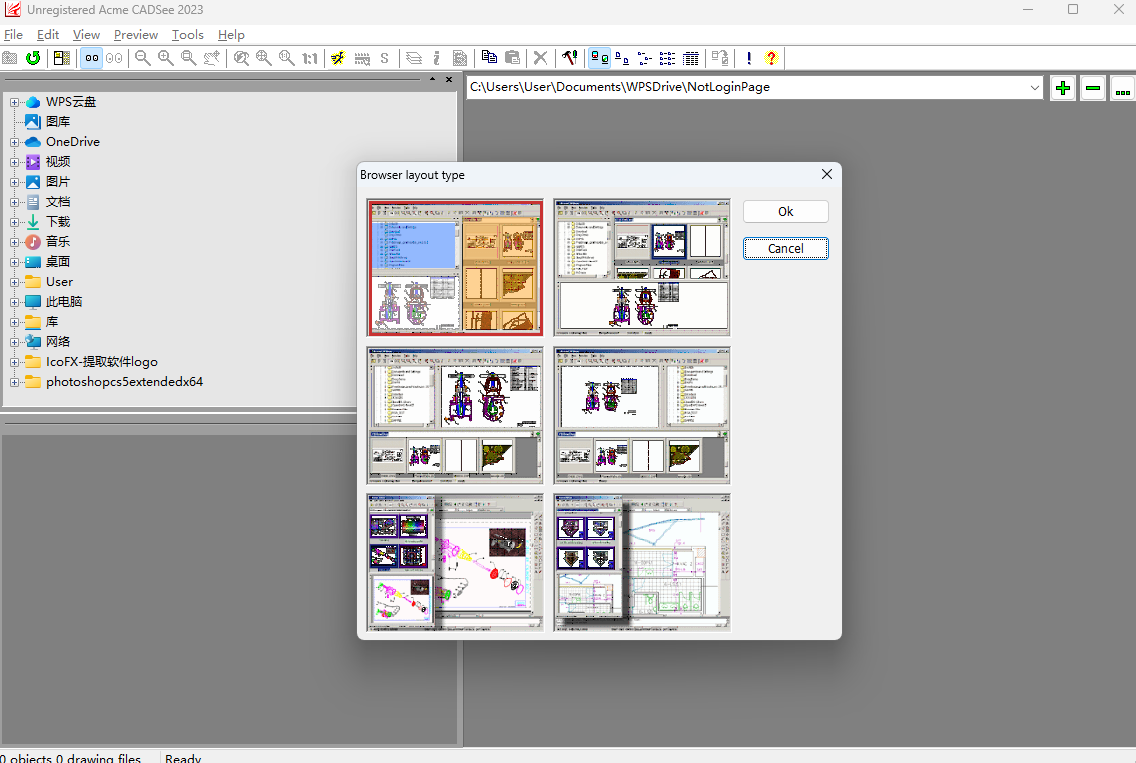
Task: Click the green refresh icon in toolbar
Action: (33, 58)
